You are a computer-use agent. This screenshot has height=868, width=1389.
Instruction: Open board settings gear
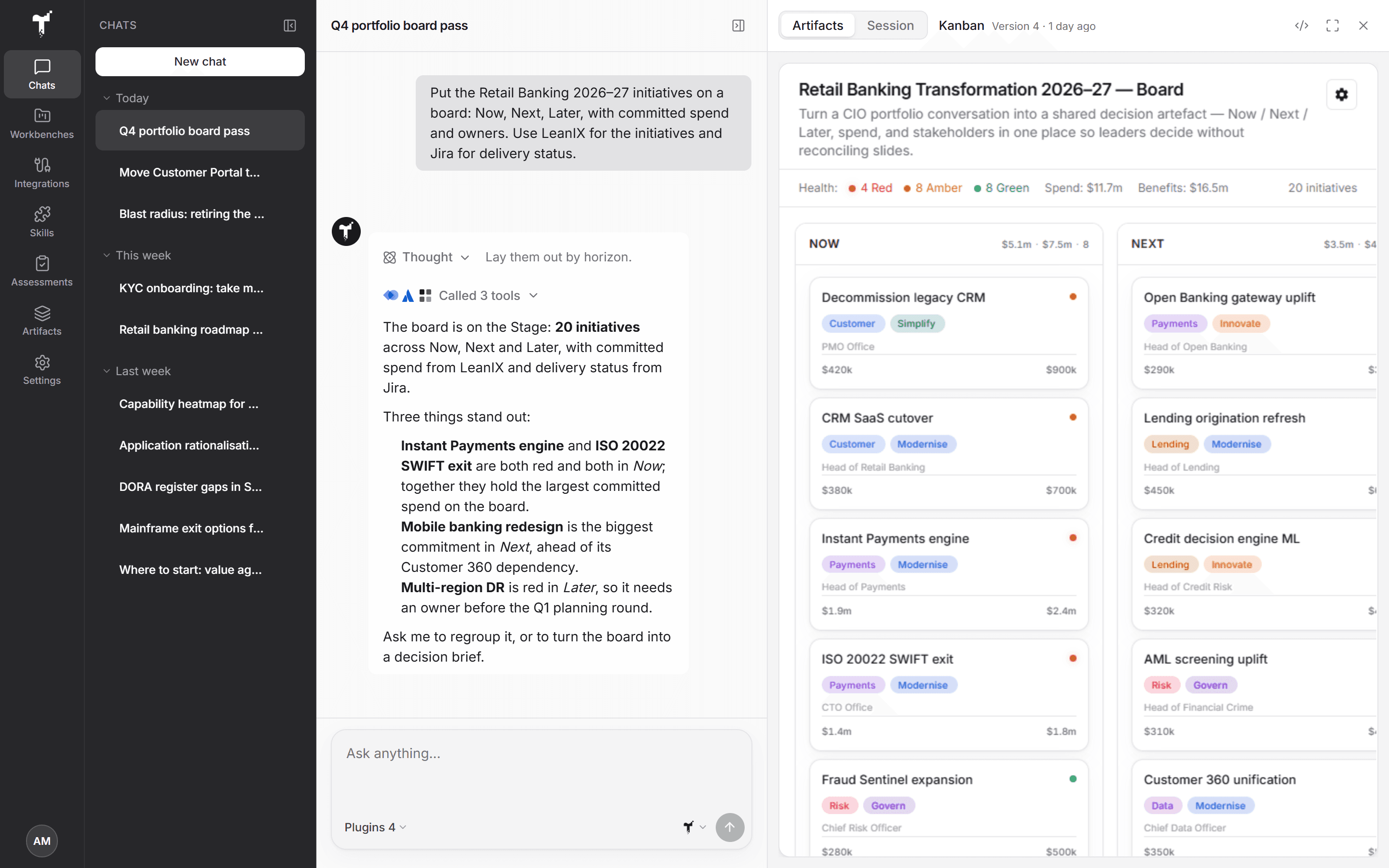[1341, 95]
